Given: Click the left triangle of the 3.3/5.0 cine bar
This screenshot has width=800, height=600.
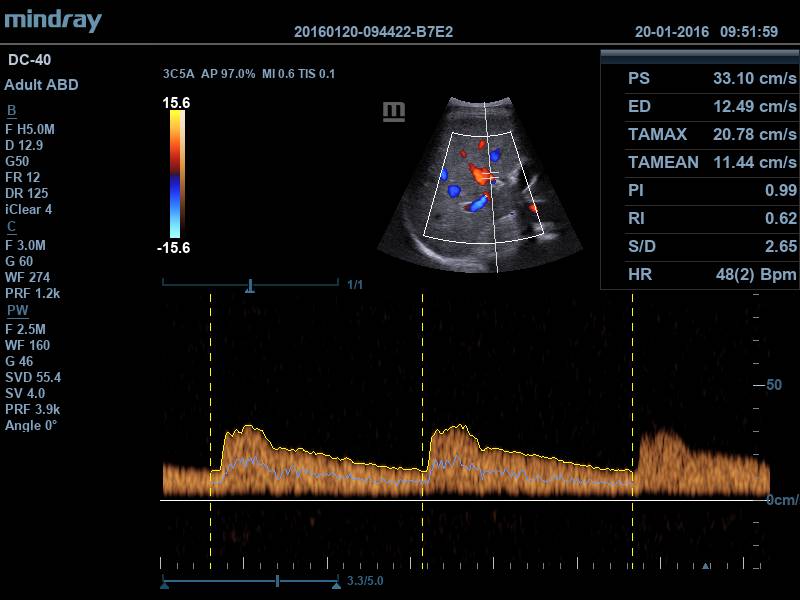Looking at the screenshot, I should coord(164,586).
